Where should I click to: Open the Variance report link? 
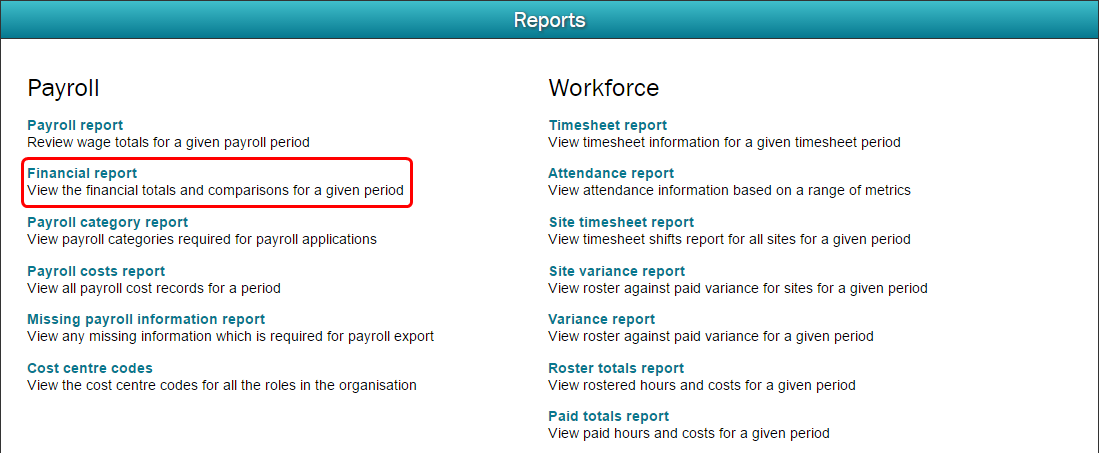pyautogui.click(x=601, y=319)
